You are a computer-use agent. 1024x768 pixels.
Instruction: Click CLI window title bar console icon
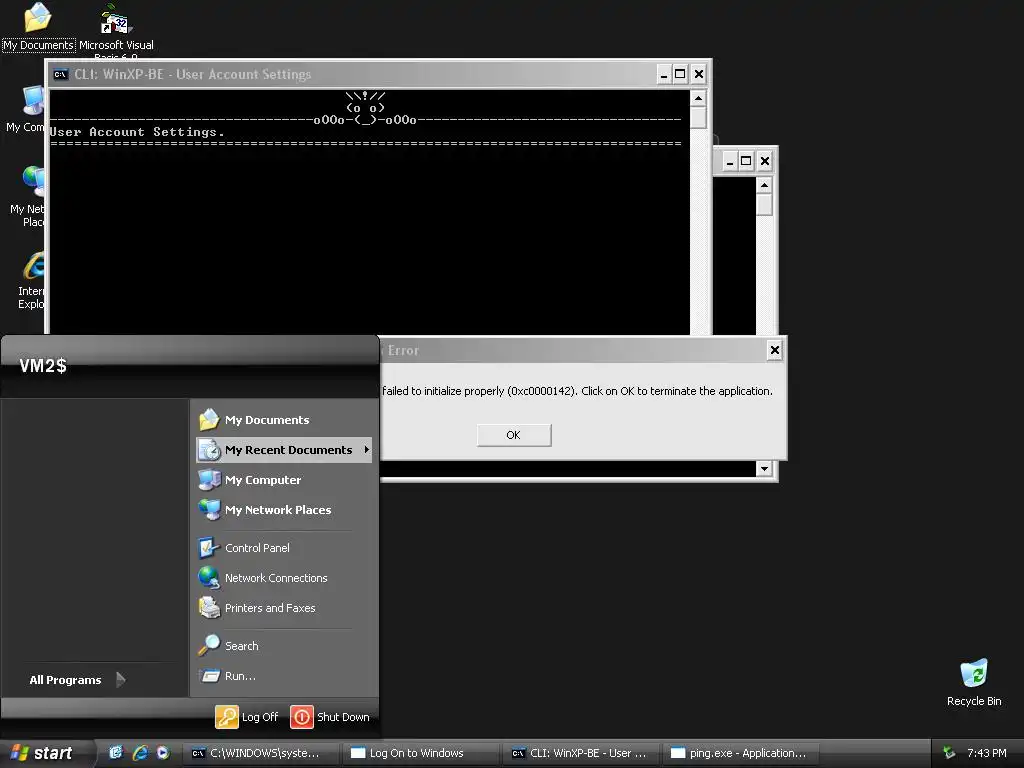click(61, 74)
